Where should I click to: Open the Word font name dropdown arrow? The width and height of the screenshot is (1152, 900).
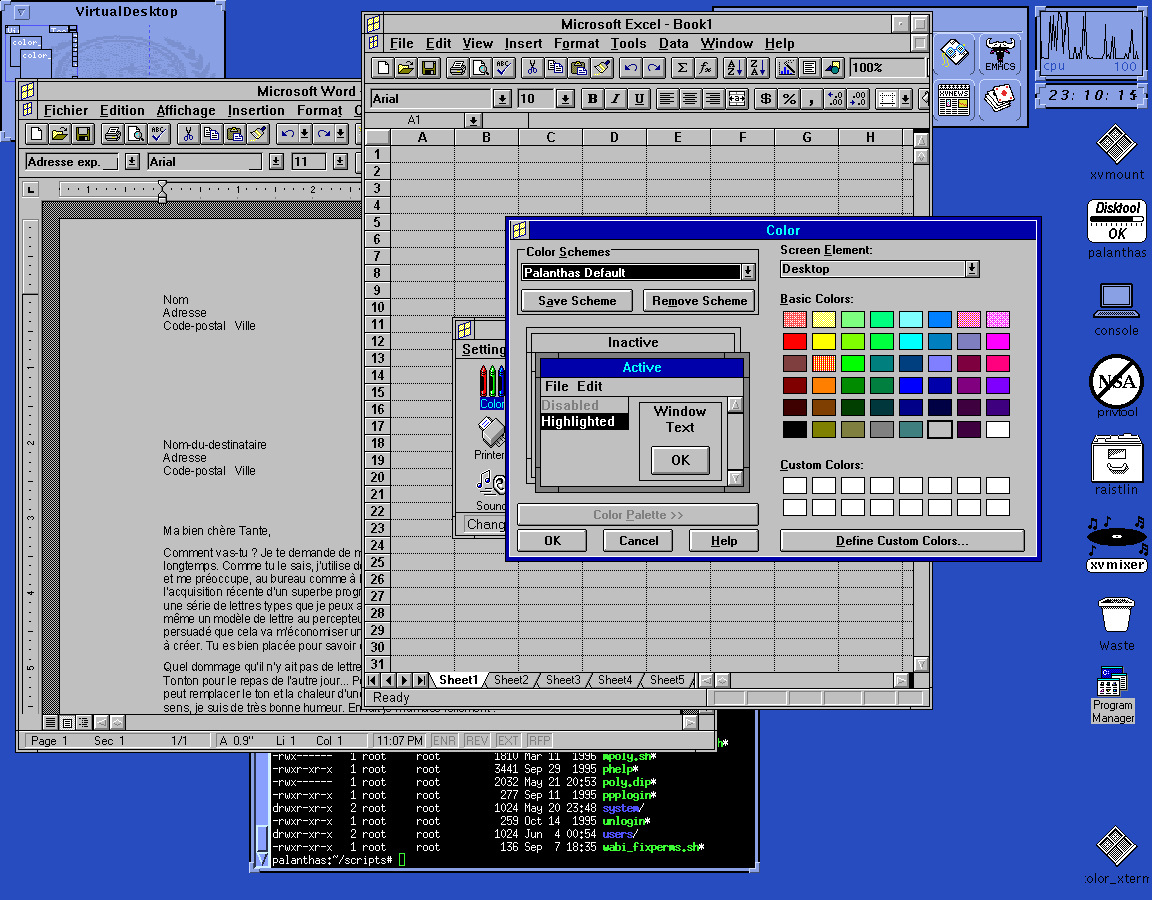pyautogui.click(x=276, y=162)
